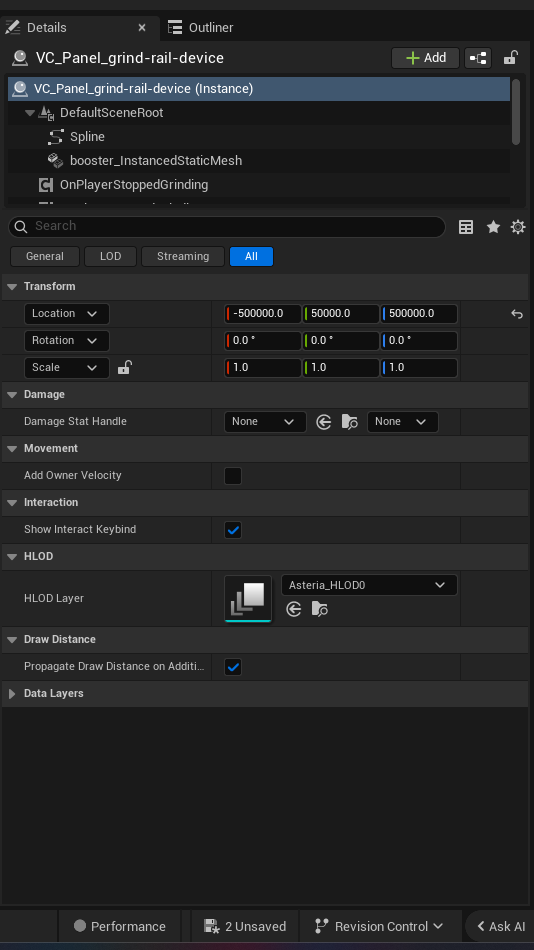Open the Asteria_HLOD0 dropdown
The width and height of the screenshot is (534, 950).
(x=369, y=585)
